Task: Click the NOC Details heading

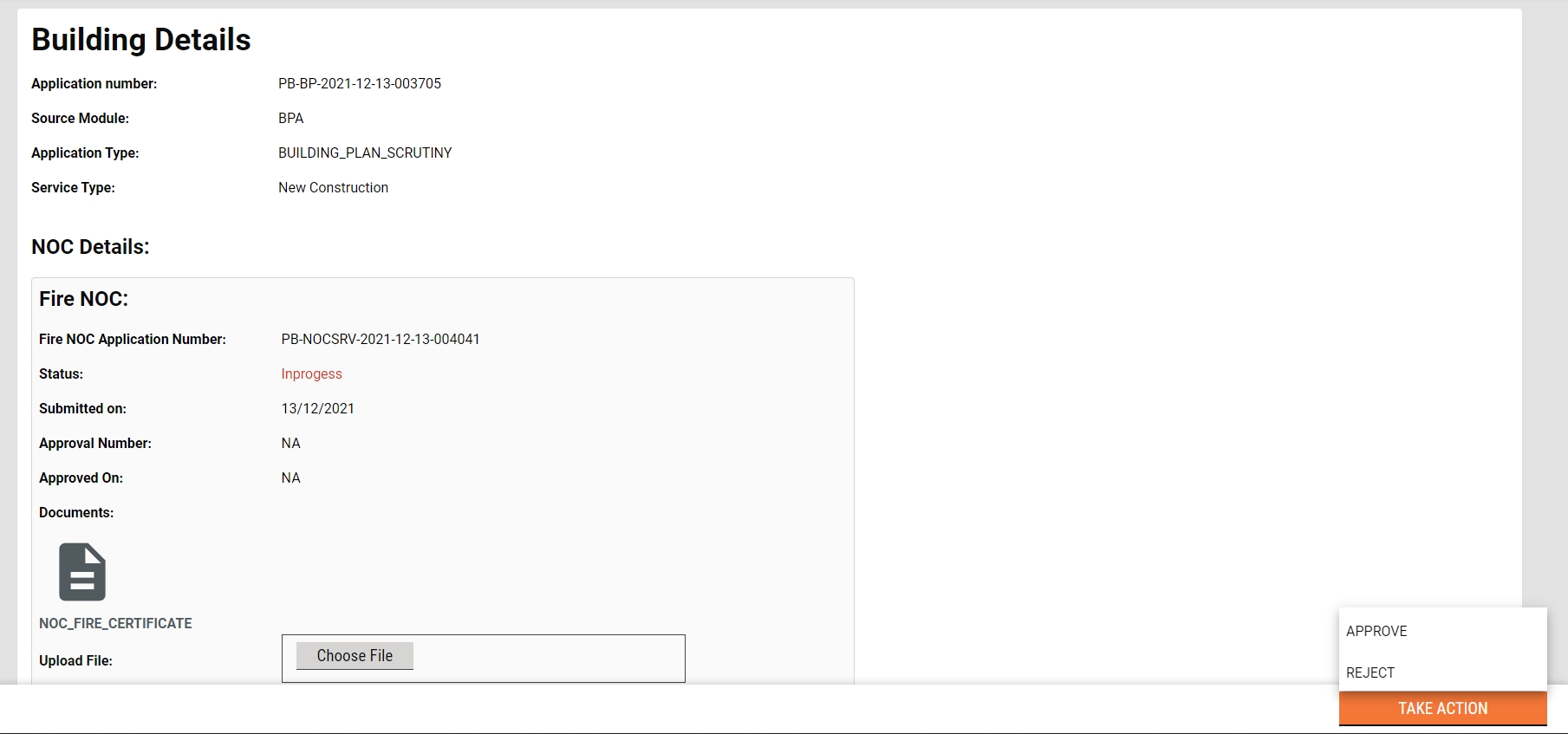Action: point(90,247)
